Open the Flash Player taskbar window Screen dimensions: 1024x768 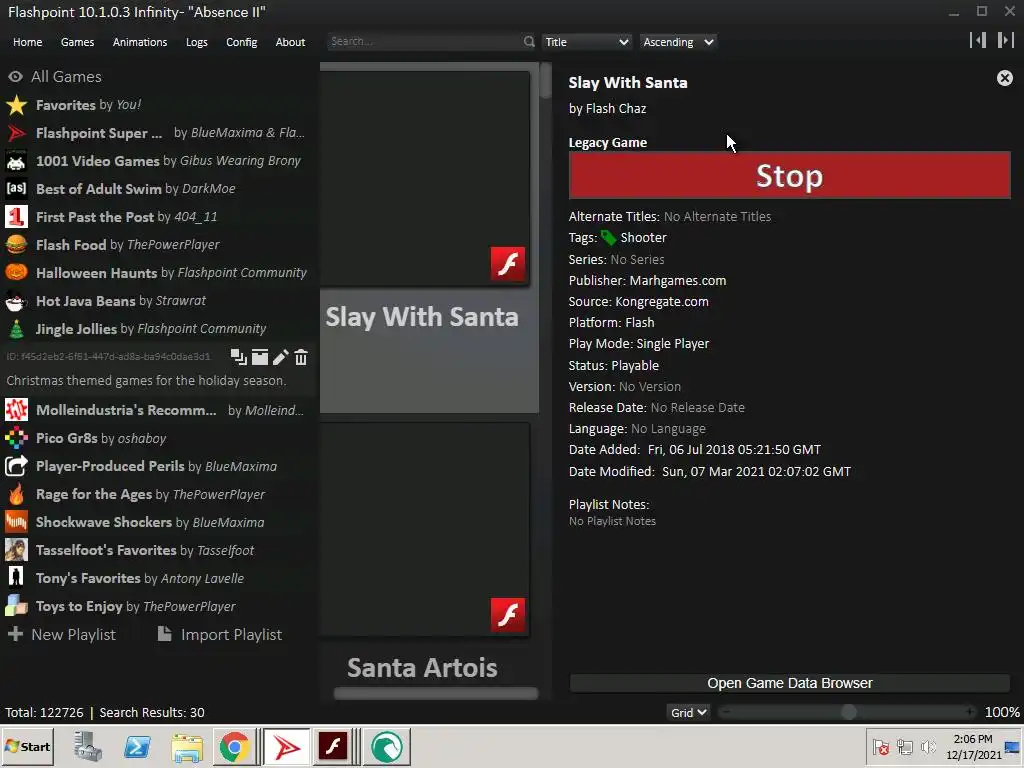click(x=334, y=746)
